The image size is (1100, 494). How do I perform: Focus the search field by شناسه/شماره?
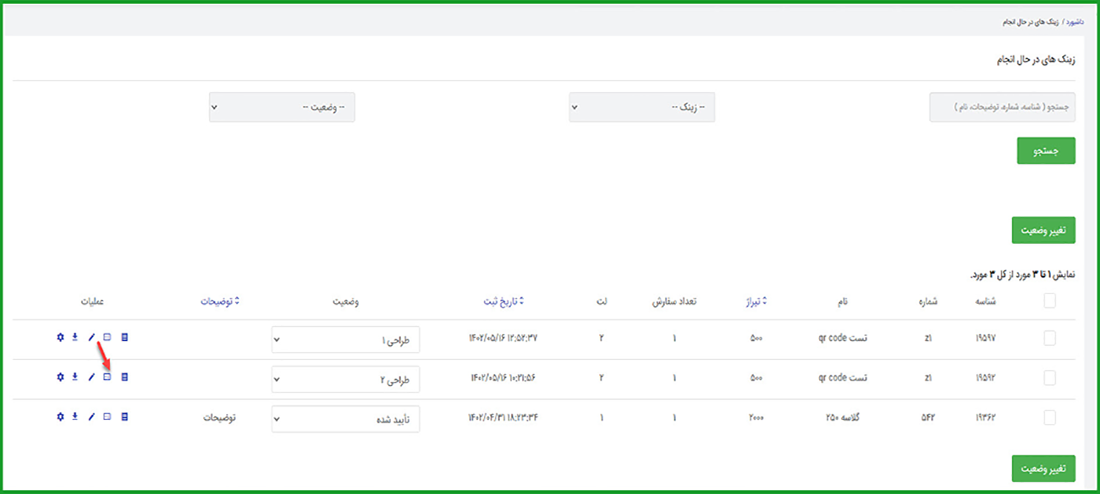(x=1002, y=107)
